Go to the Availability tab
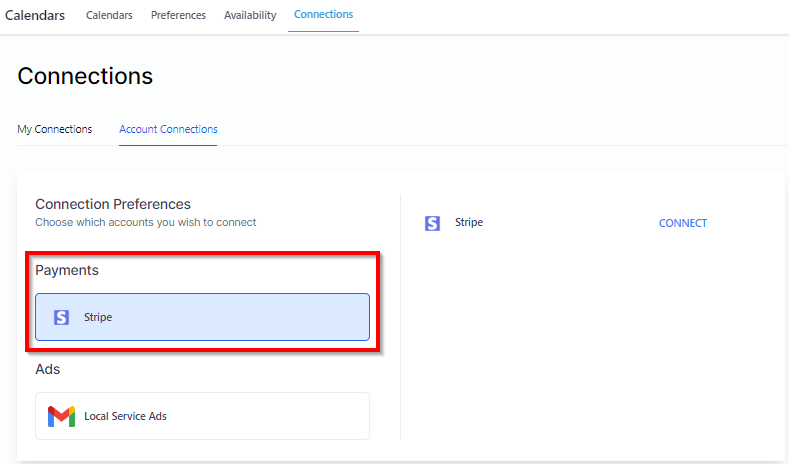 [x=250, y=15]
